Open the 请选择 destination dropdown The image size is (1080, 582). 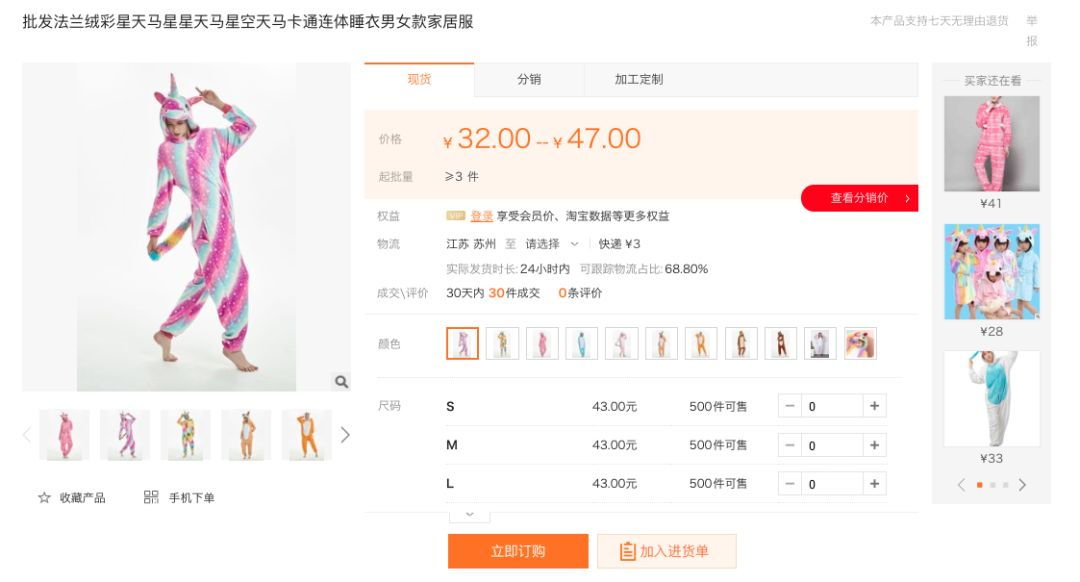coord(552,244)
